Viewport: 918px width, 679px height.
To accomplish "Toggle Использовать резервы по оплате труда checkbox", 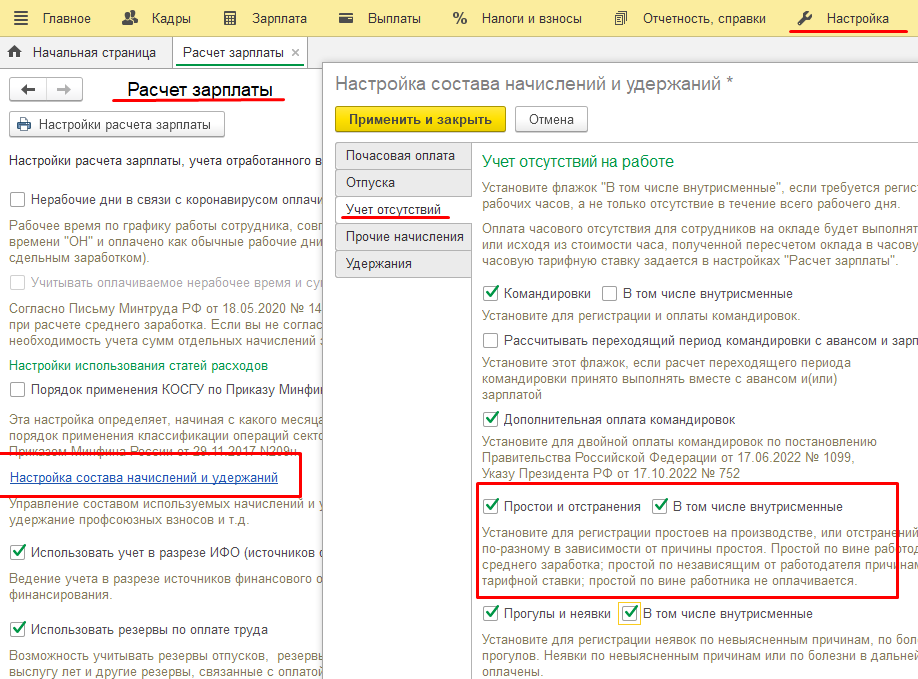I will click(x=18, y=629).
